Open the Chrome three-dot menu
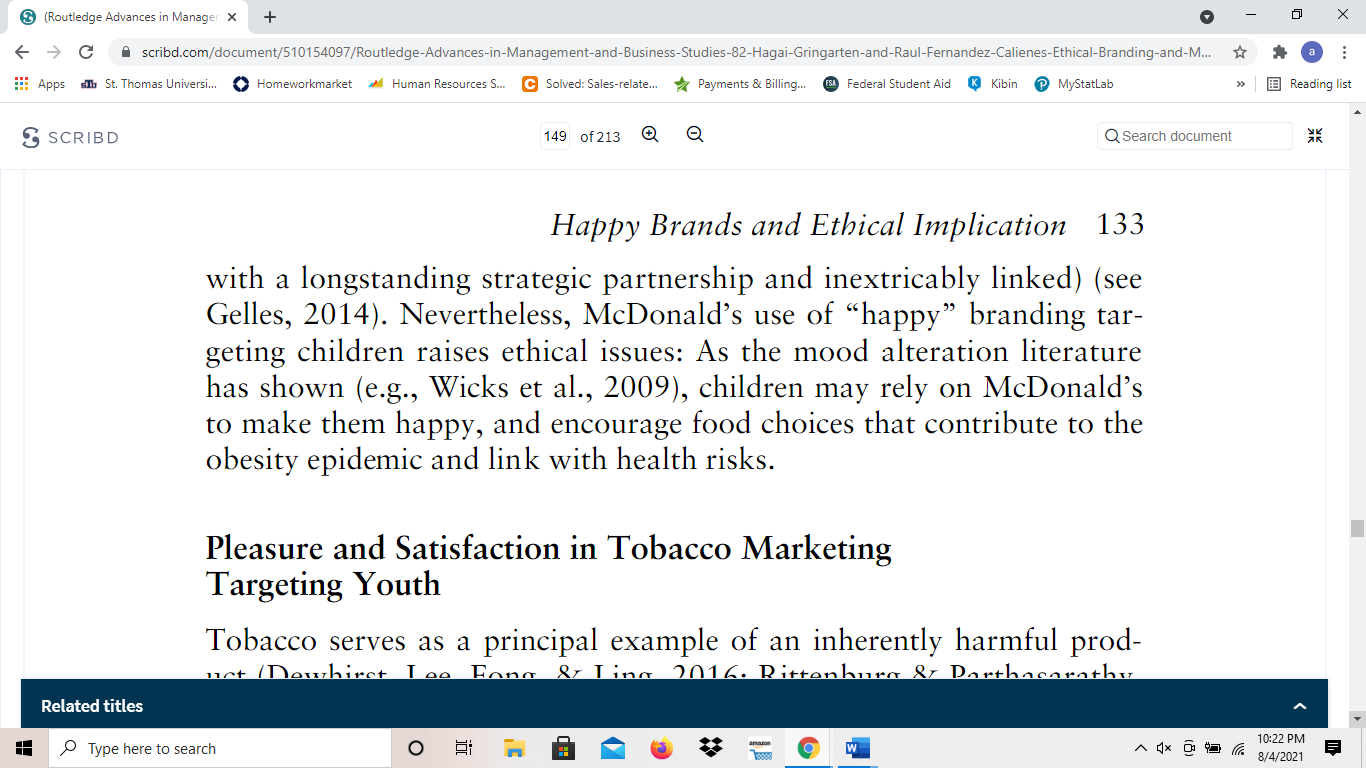 1344,52
